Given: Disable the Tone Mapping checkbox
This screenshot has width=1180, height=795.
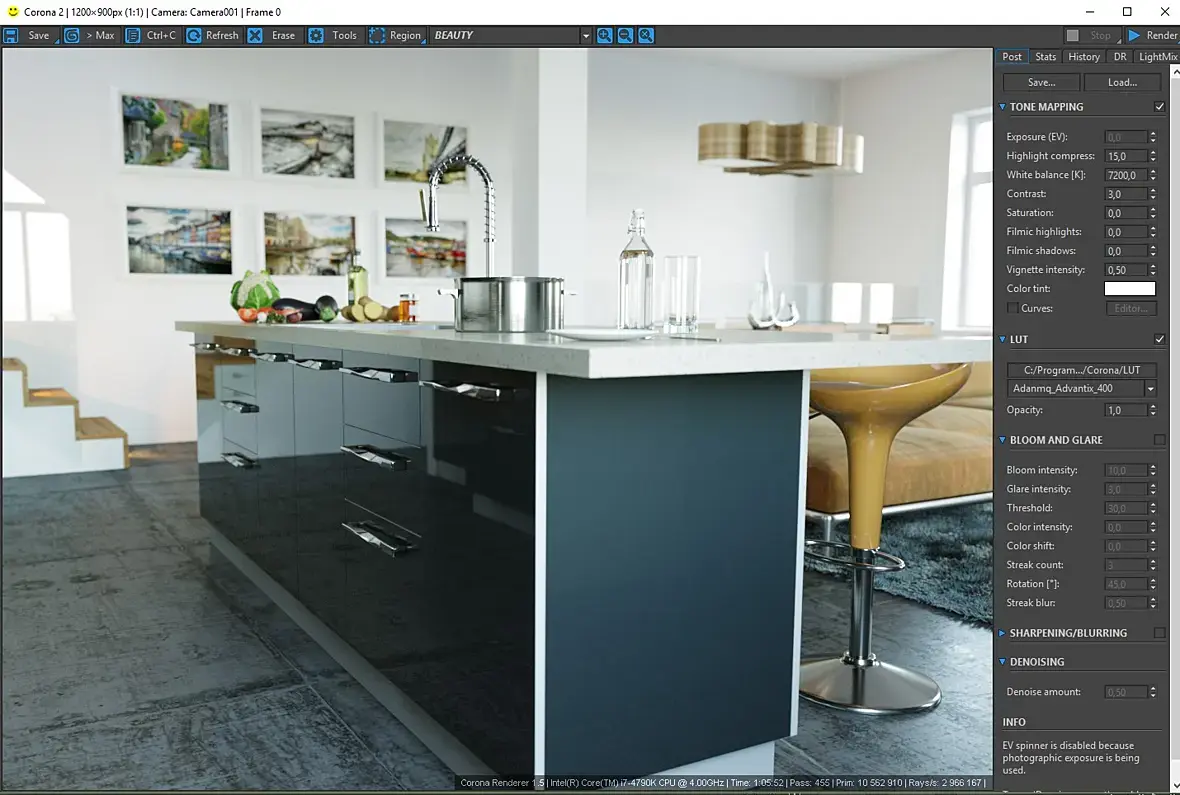Looking at the screenshot, I should click(x=1160, y=107).
